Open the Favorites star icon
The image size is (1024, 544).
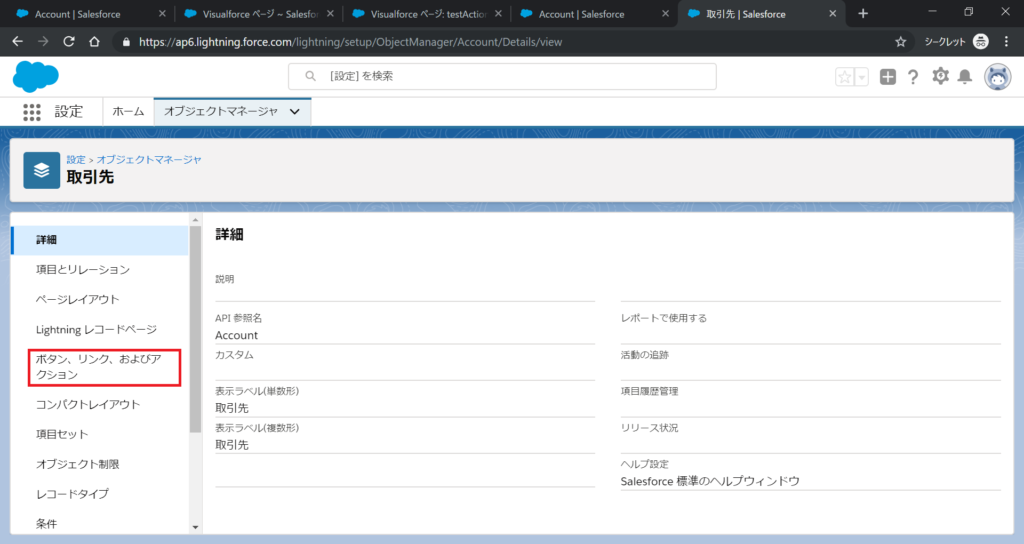pos(845,77)
